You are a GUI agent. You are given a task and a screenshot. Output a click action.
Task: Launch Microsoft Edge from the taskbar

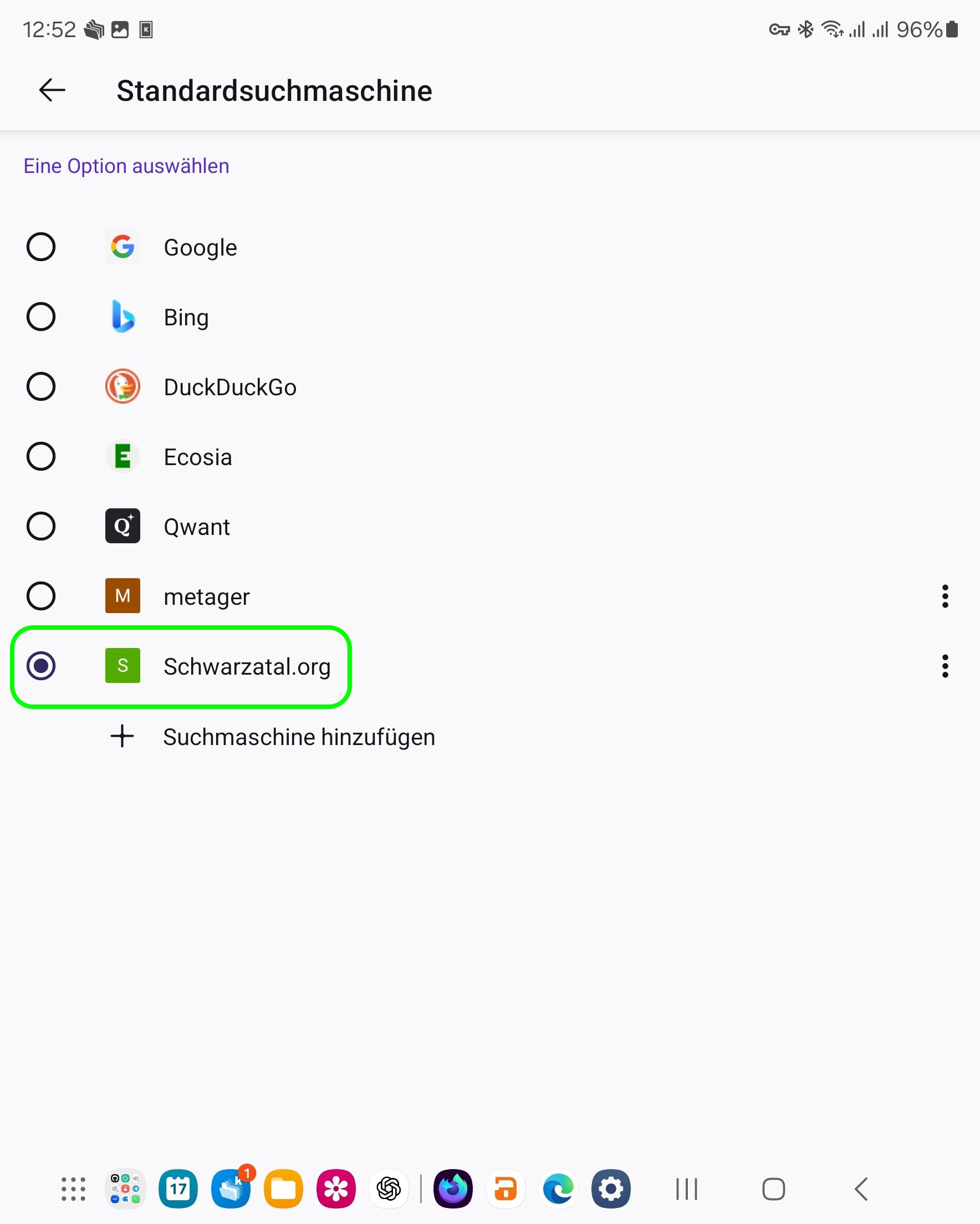click(x=558, y=1189)
